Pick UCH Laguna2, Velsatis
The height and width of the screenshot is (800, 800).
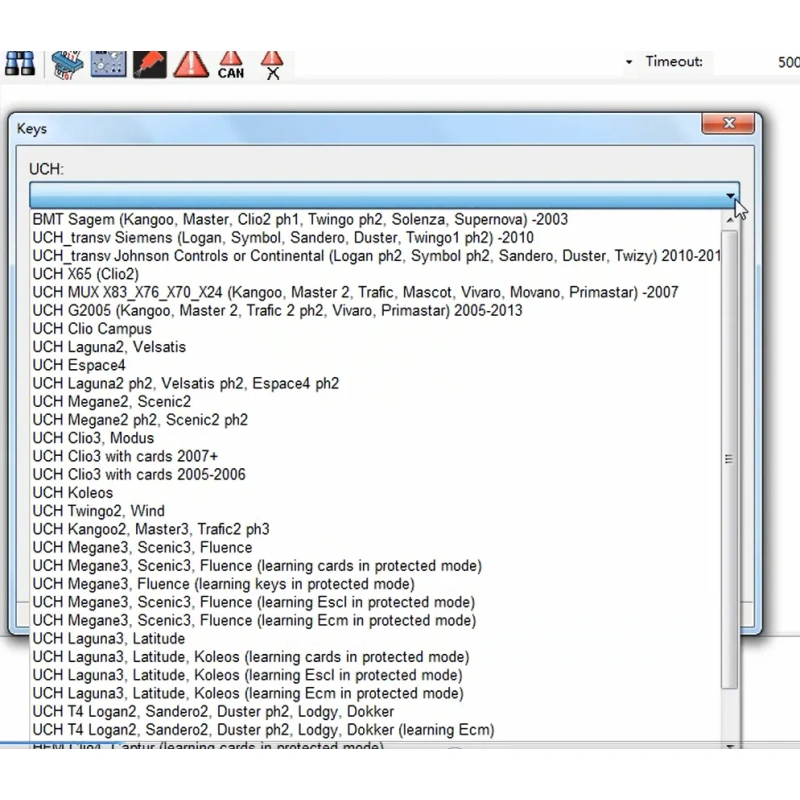(x=376, y=347)
